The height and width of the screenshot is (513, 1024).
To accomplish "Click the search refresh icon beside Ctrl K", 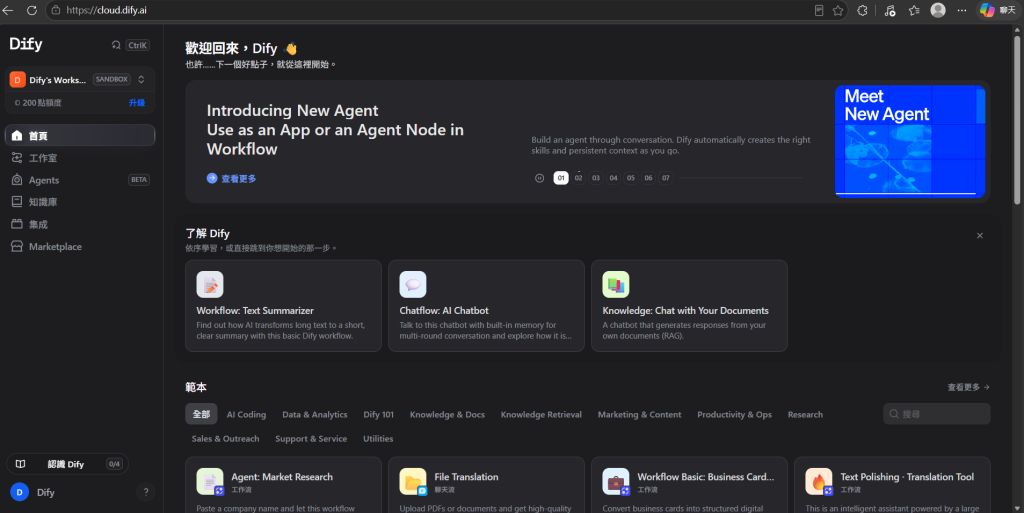I will [116, 45].
